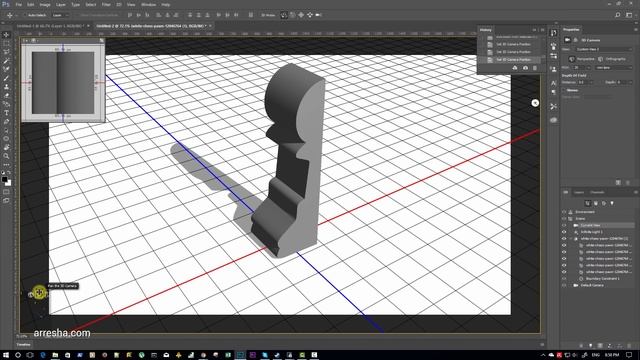Open the File menu
640x360 pixels.
19,4
